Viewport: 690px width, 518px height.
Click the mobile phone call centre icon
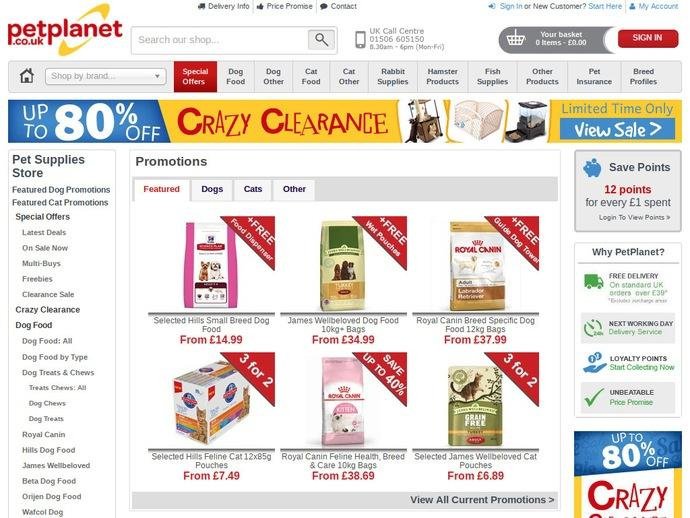[x=360, y=40]
